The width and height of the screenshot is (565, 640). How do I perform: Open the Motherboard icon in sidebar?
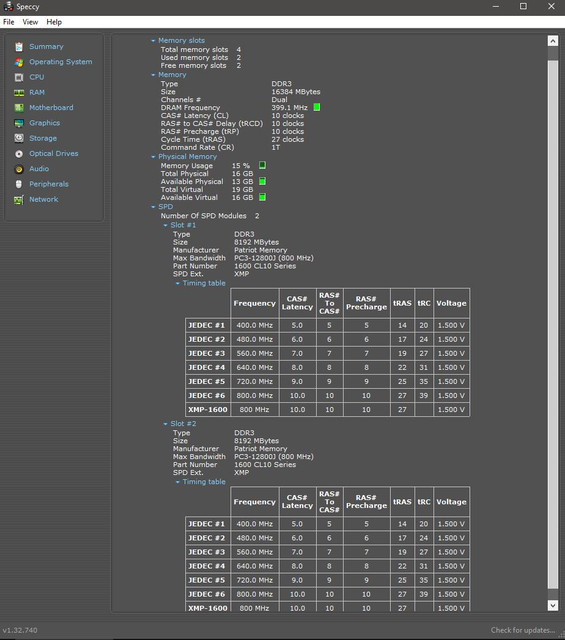tap(19, 108)
